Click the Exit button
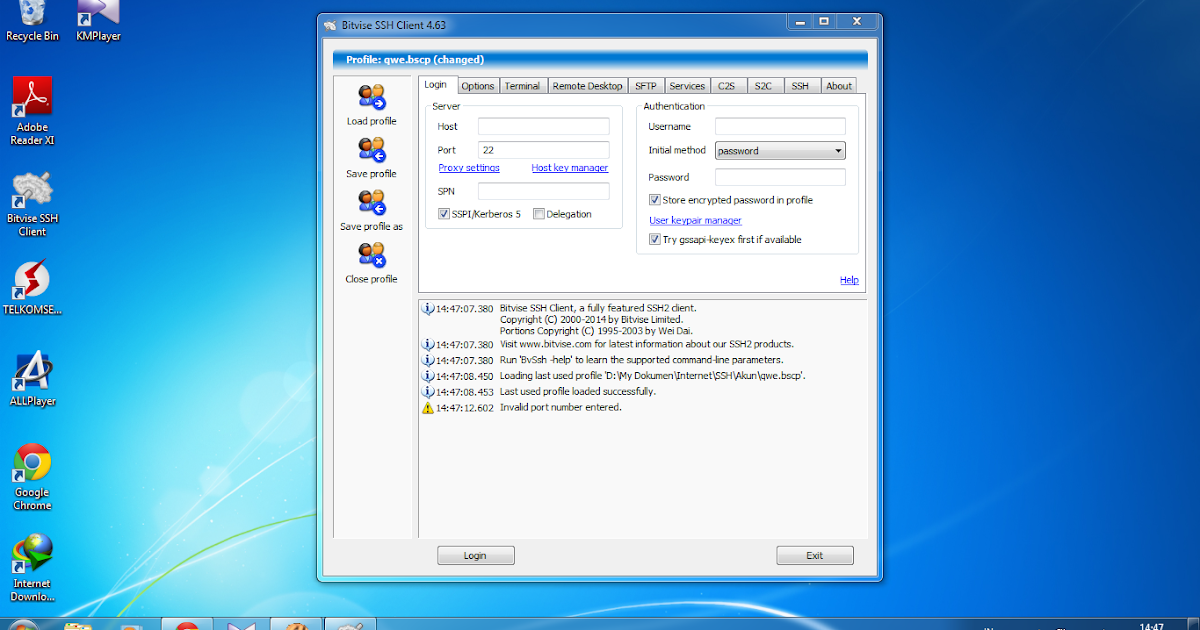The height and width of the screenshot is (630, 1200). pos(815,555)
